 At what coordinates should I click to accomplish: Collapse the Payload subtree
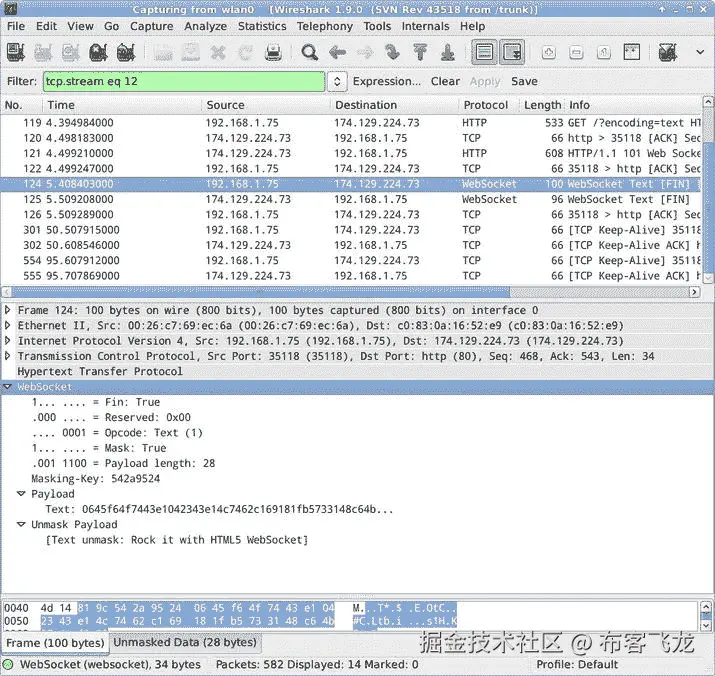pyautogui.click(x=21, y=494)
